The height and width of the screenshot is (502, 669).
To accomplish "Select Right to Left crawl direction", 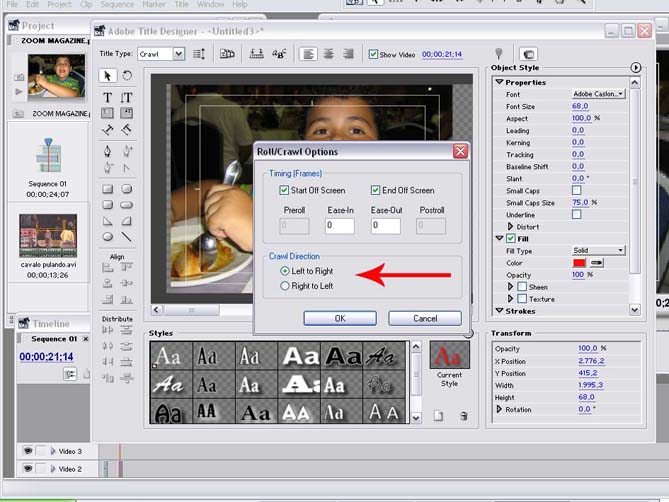I will [285, 286].
